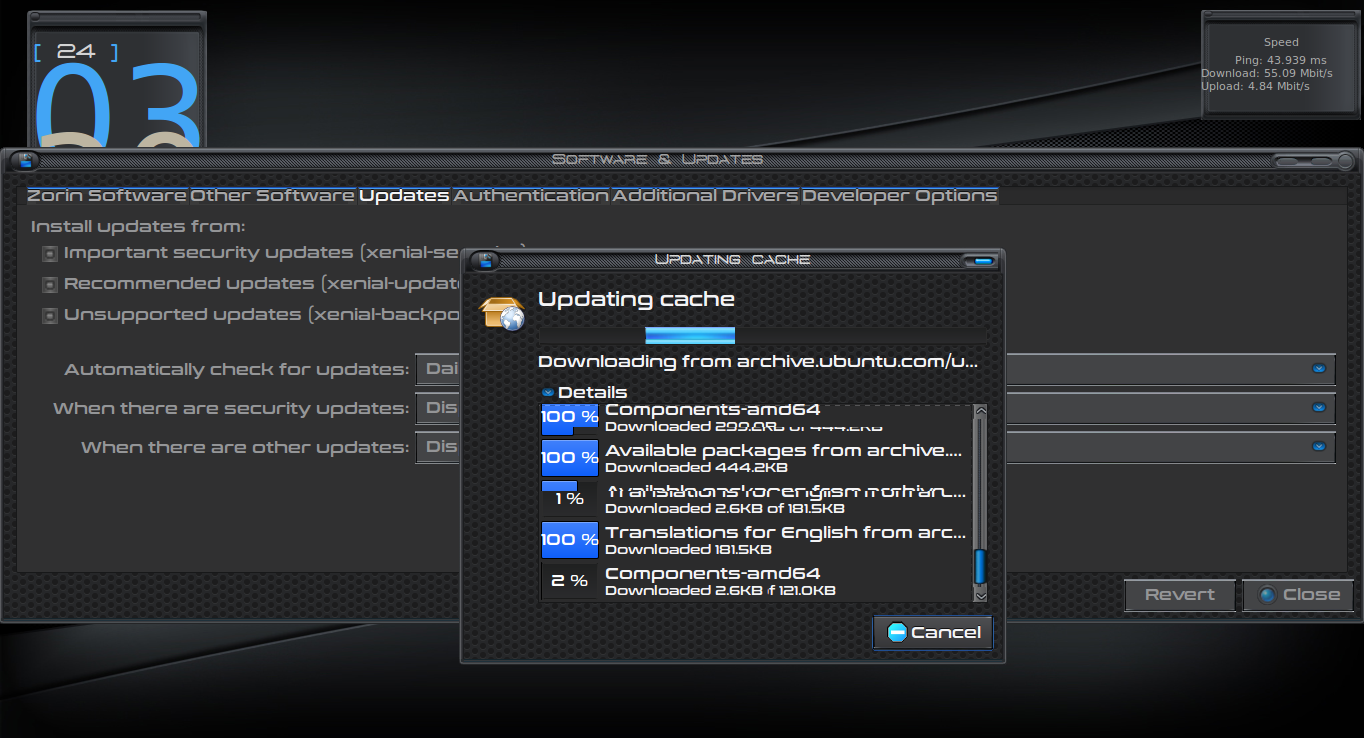The height and width of the screenshot is (738, 1364).
Task: Click the round button in Software & Updates titlebar
Action: 1343,161
